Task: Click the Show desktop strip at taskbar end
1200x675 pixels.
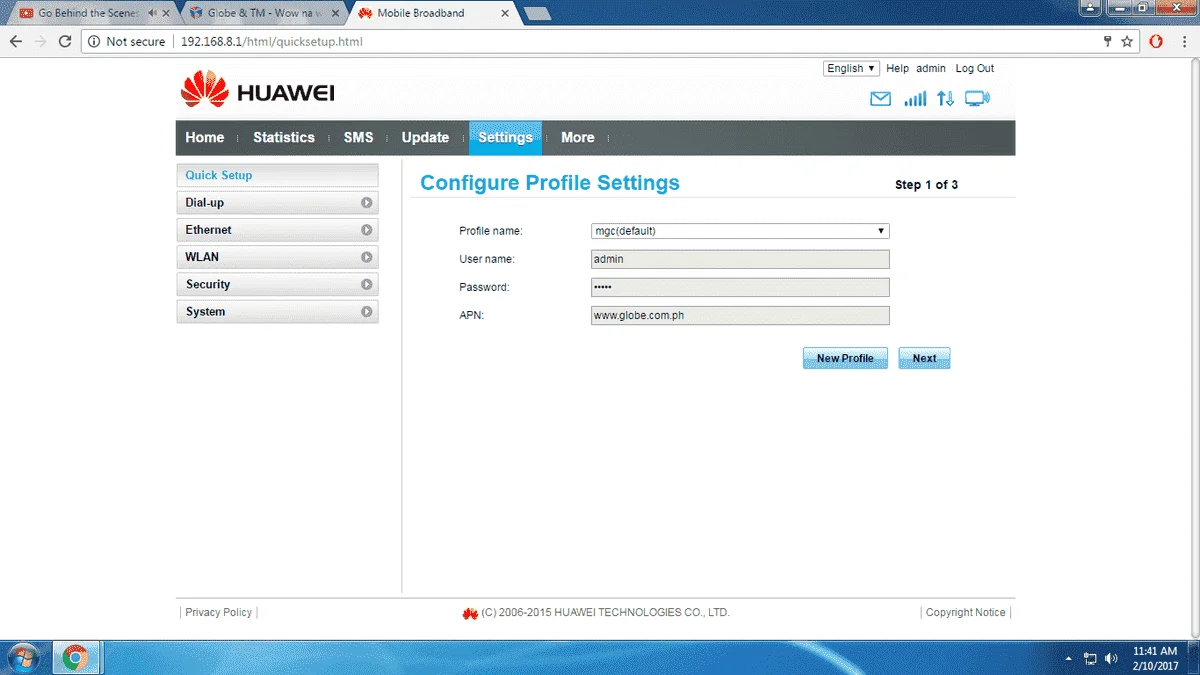Action: point(1194,658)
